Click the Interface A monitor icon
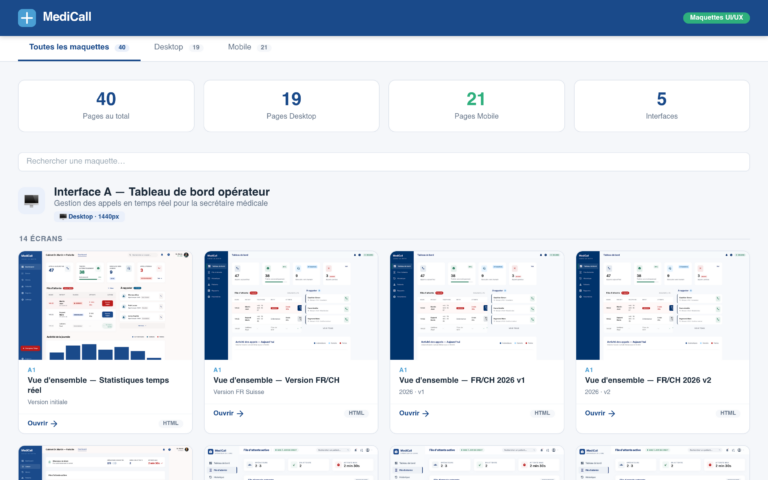The image size is (768, 480). tap(31, 200)
